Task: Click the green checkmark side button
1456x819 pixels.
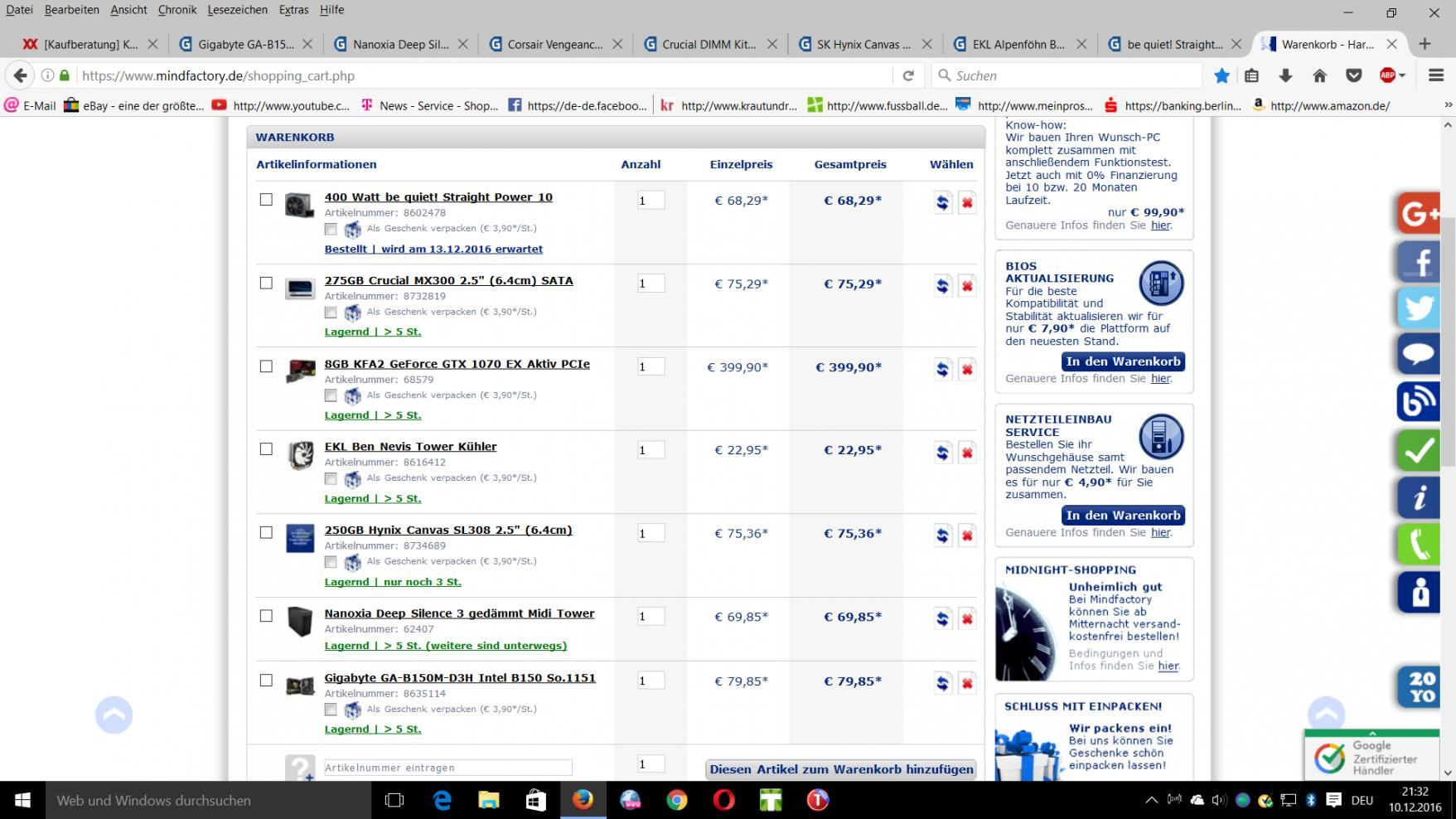Action: (x=1419, y=450)
